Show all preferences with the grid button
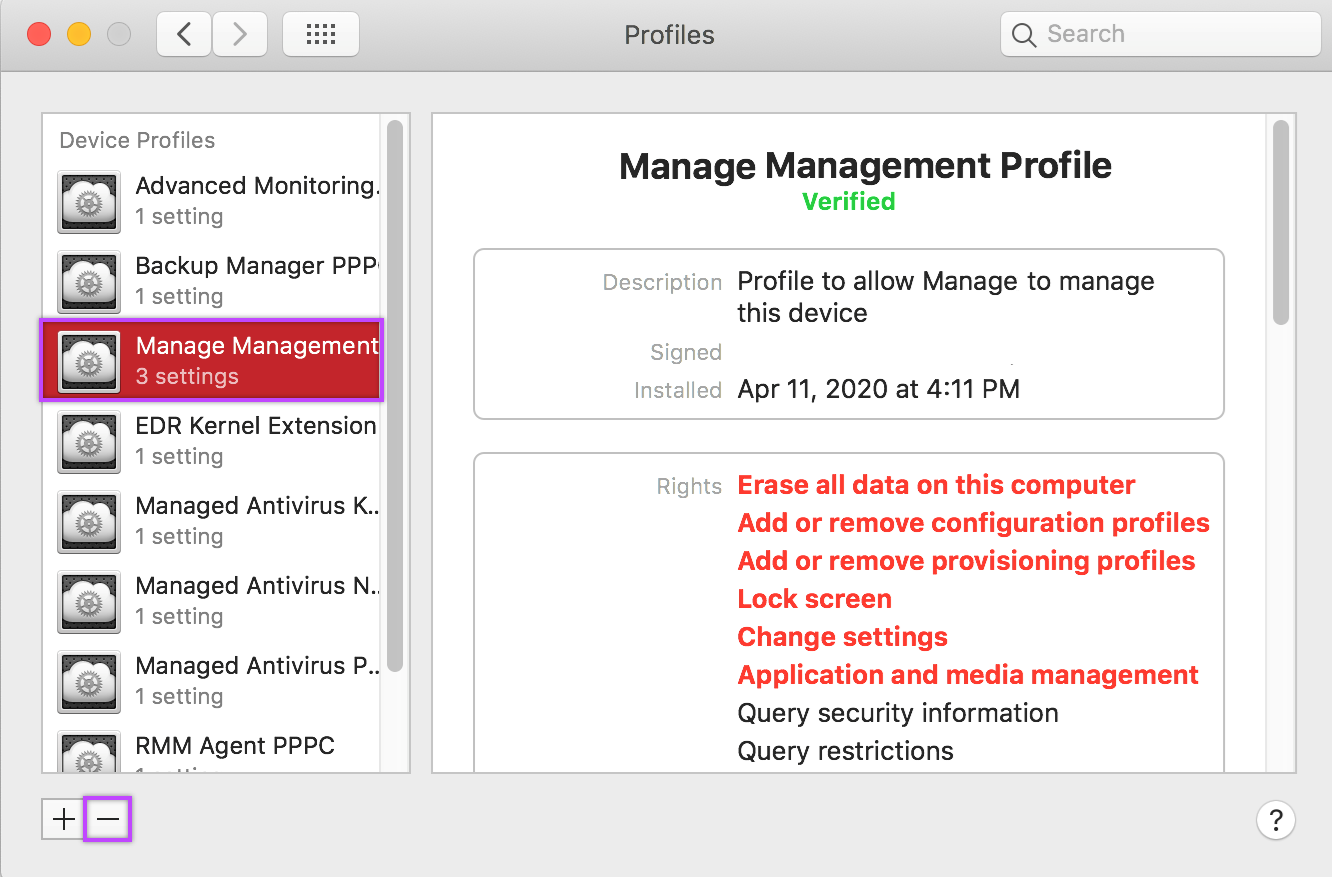 [x=321, y=35]
